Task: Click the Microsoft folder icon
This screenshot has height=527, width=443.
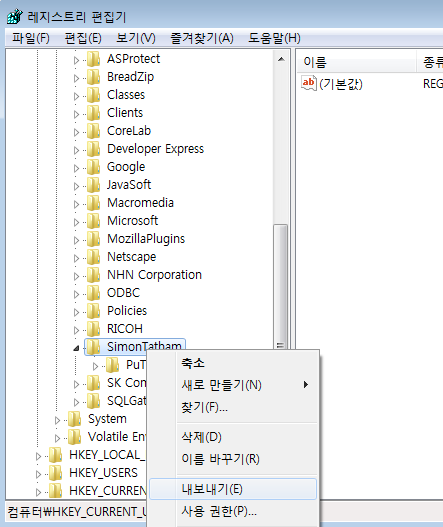Action: [93, 221]
